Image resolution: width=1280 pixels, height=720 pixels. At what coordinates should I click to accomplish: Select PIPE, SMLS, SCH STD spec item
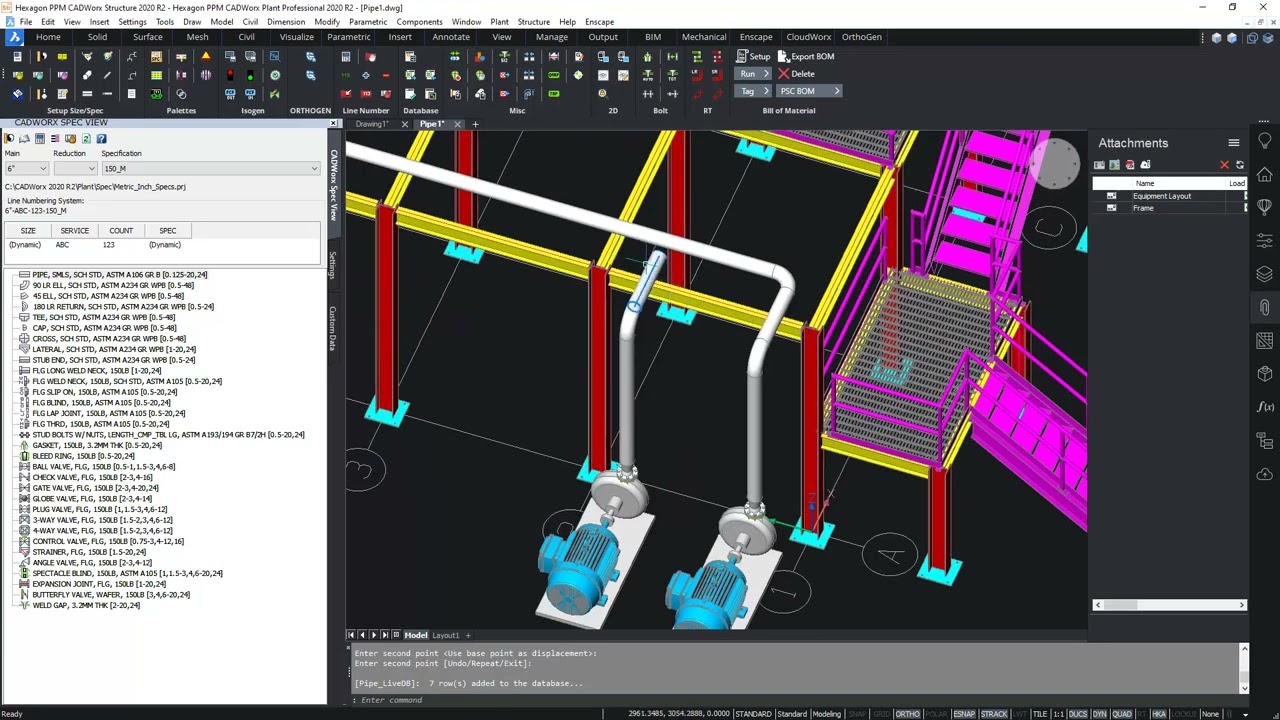pyautogui.click(x=120, y=274)
